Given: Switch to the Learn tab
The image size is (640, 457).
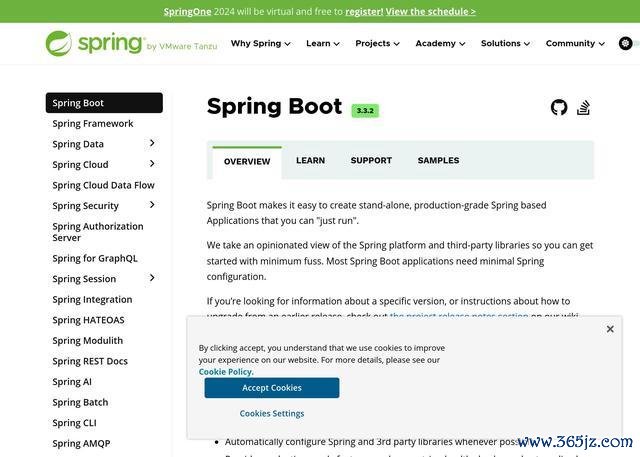Looking at the screenshot, I should [310, 160].
